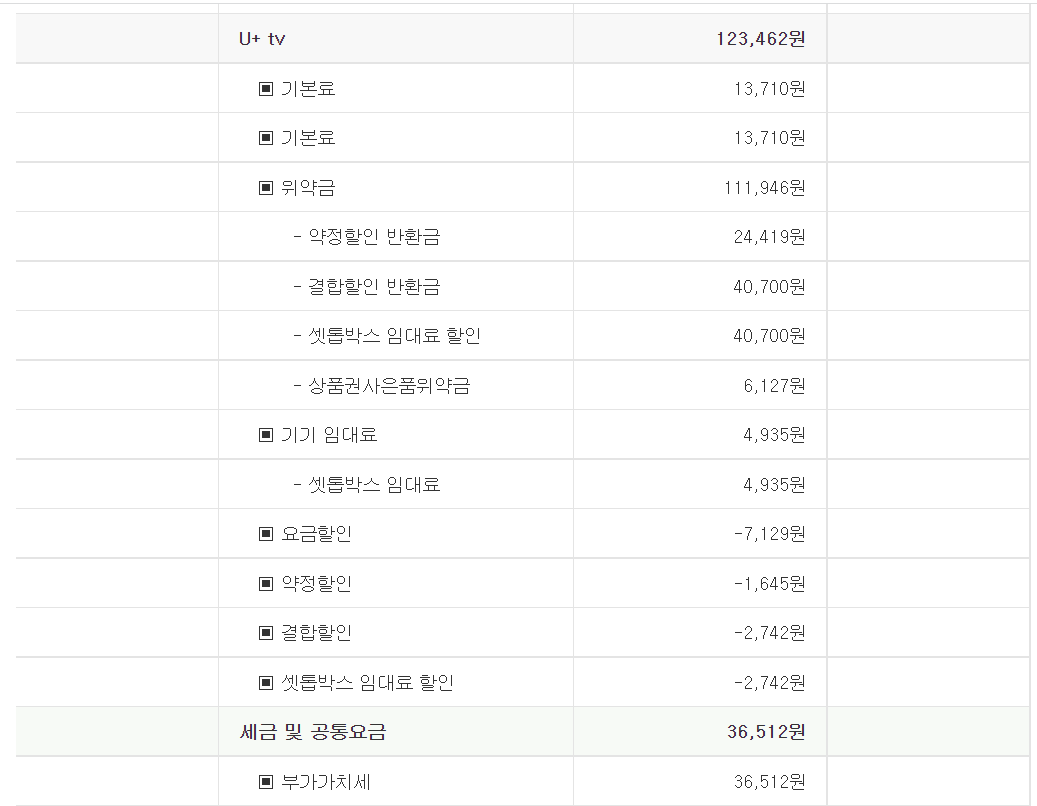Click the -1,645원 discount amount
The width and height of the screenshot is (1037, 806).
(x=768, y=583)
